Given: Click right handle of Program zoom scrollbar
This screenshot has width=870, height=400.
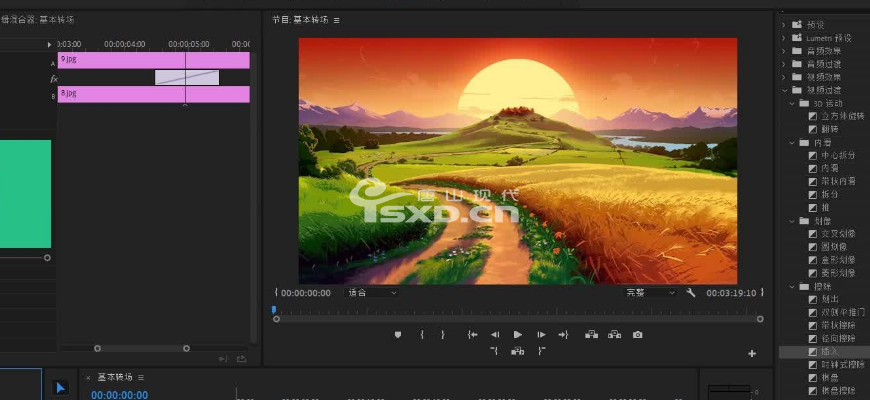Looking at the screenshot, I should click(760, 319).
